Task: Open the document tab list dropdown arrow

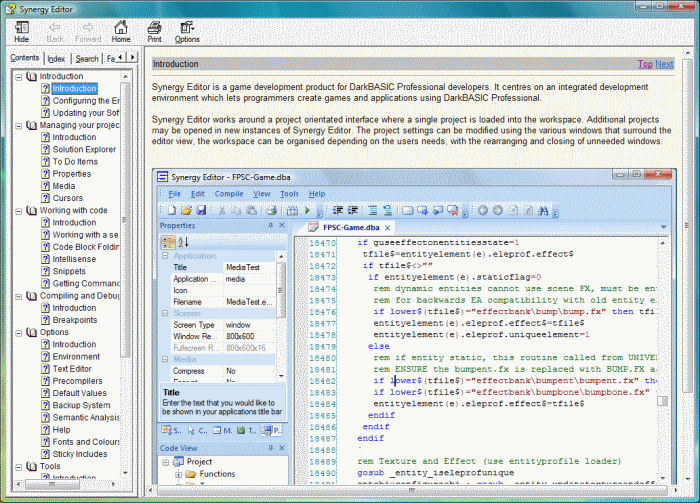Action: (x=664, y=227)
